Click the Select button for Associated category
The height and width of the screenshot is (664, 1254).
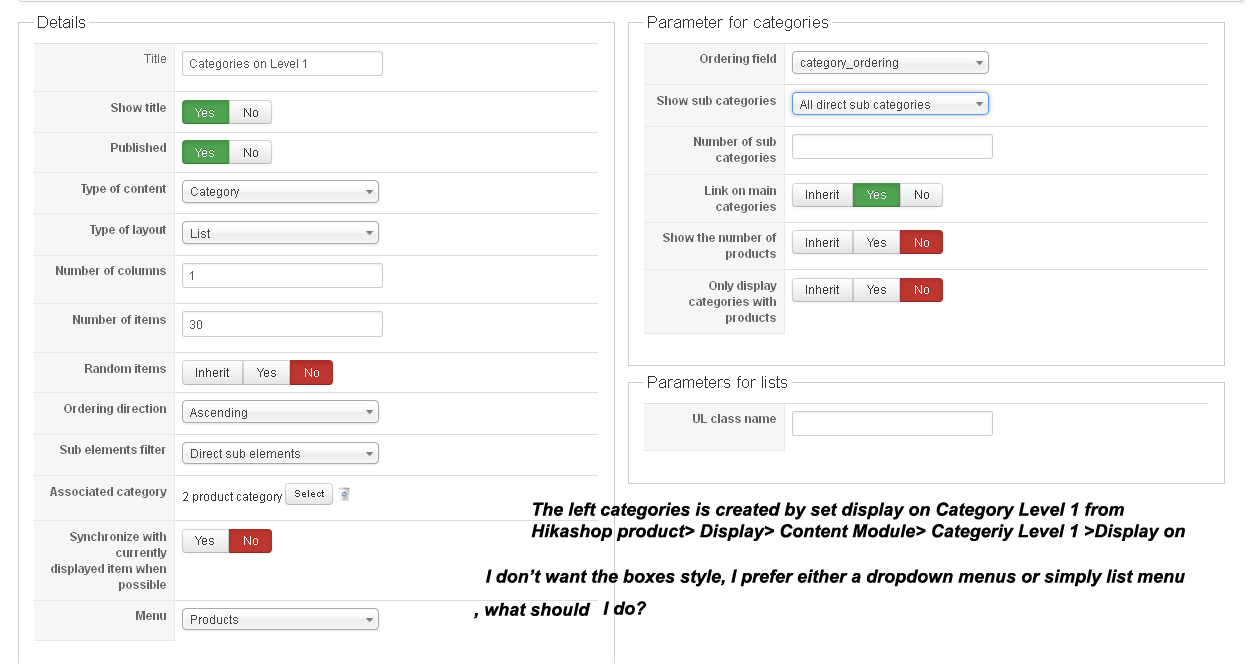click(x=309, y=494)
